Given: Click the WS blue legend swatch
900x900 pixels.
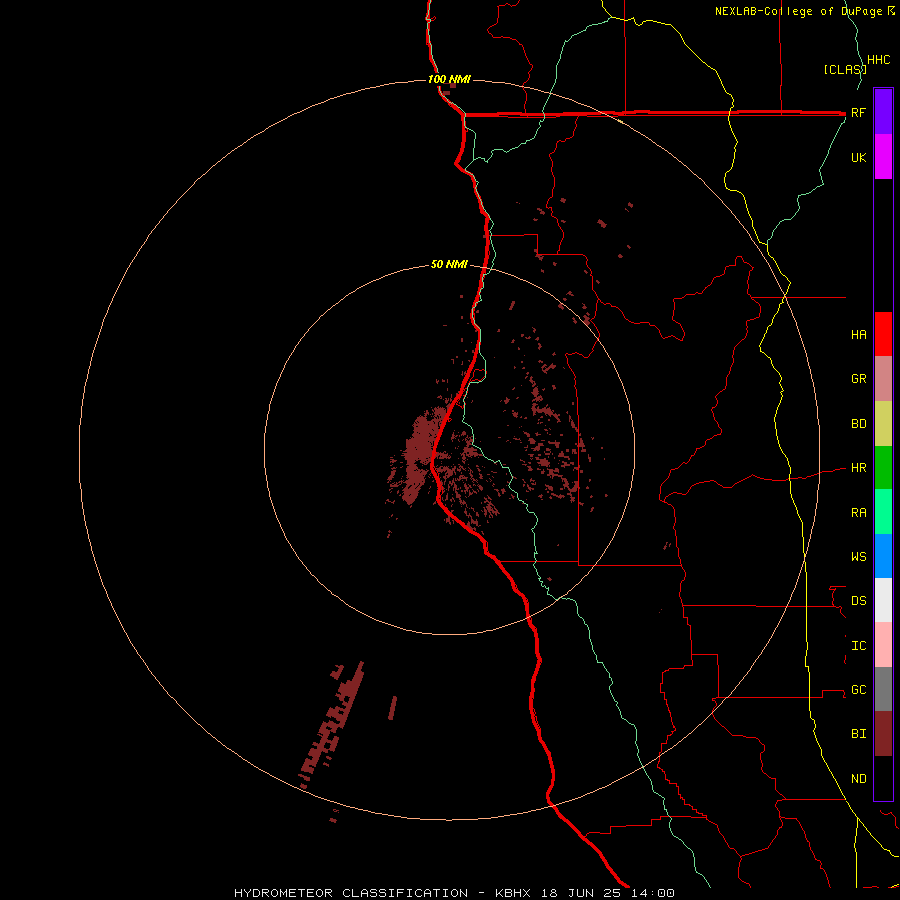Looking at the screenshot, I should [x=883, y=556].
